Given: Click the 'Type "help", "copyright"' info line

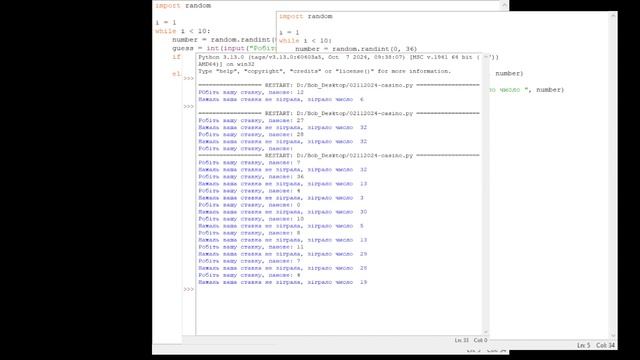Looking at the screenshot, I should pos(324,71).
